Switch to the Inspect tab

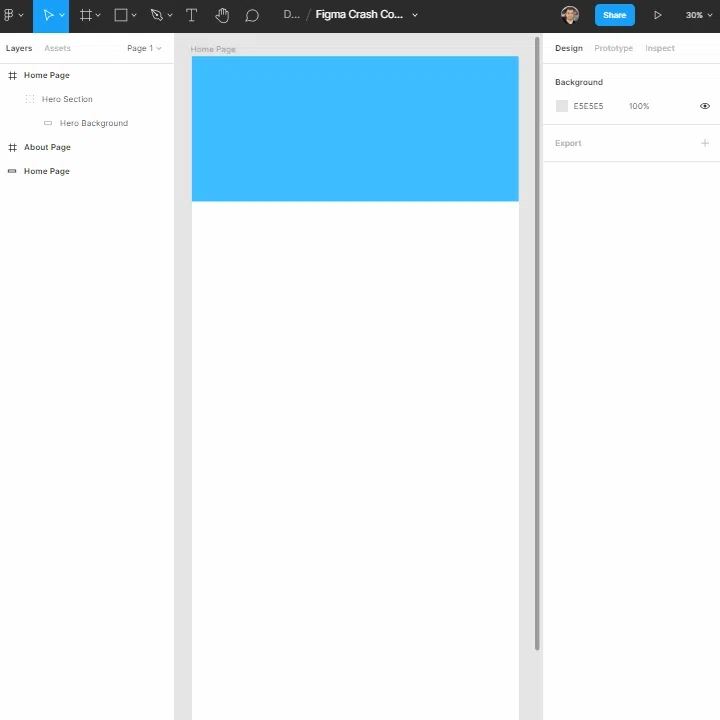coord(660,48)
